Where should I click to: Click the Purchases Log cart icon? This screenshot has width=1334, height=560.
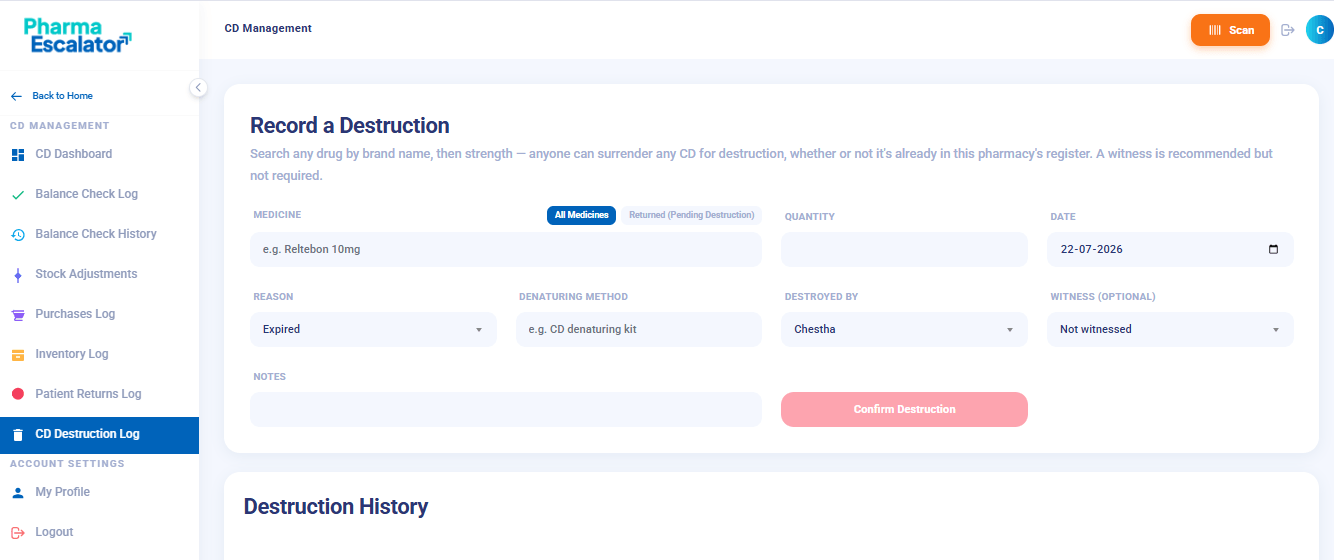[x=18, y=315]
